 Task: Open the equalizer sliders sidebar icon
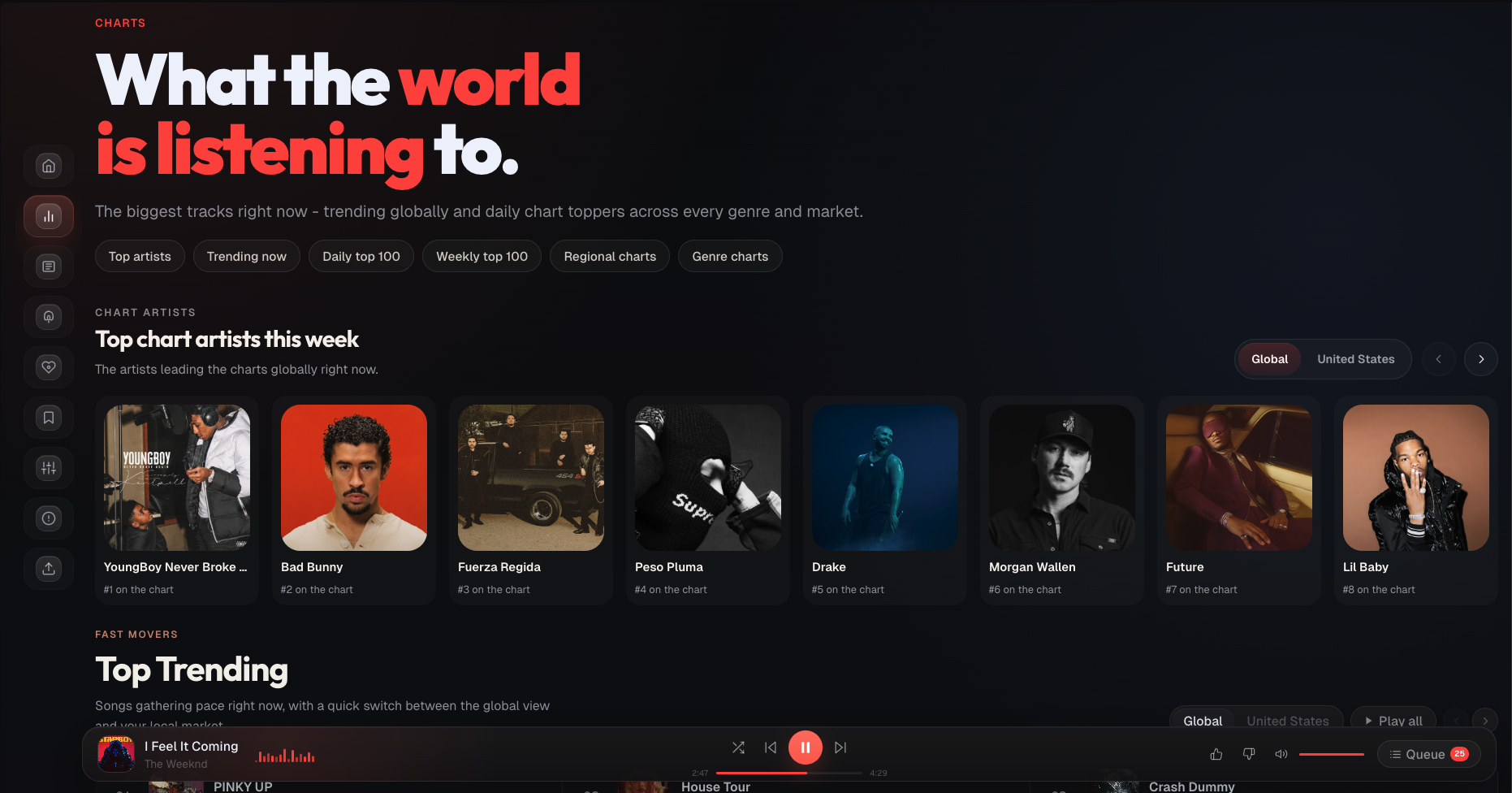49,468
